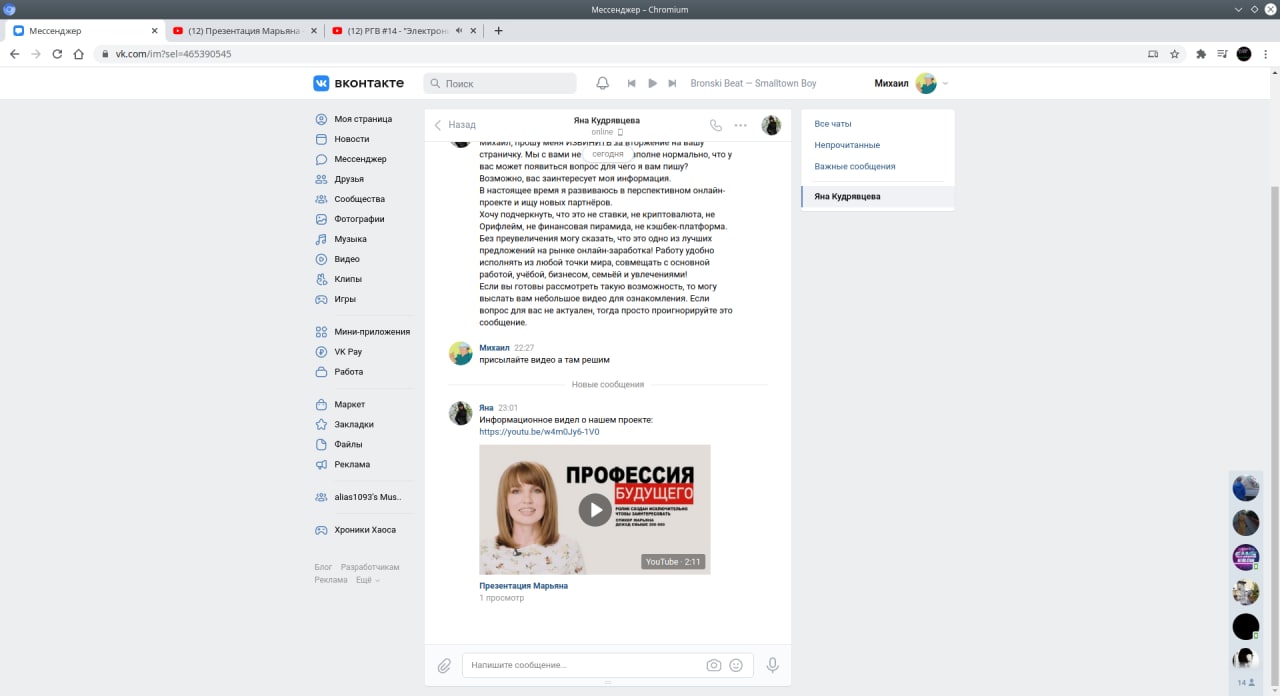Expand the Михаил profile dropdown menu
The image size is (1280, 696).
(x=911, y=83)
